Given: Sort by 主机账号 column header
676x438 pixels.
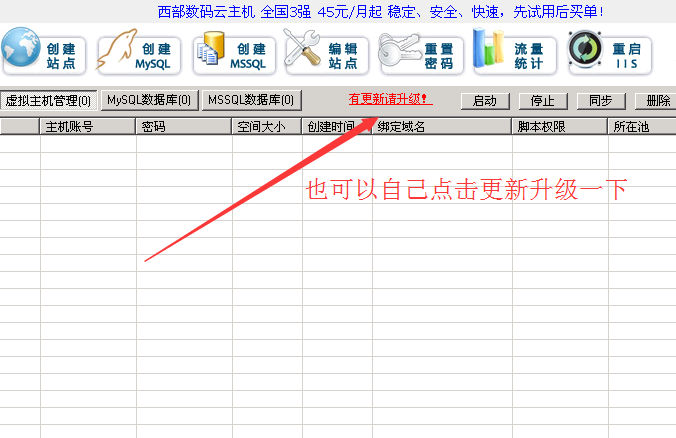Looking at the screenshot, I should [x=88, y=126].
